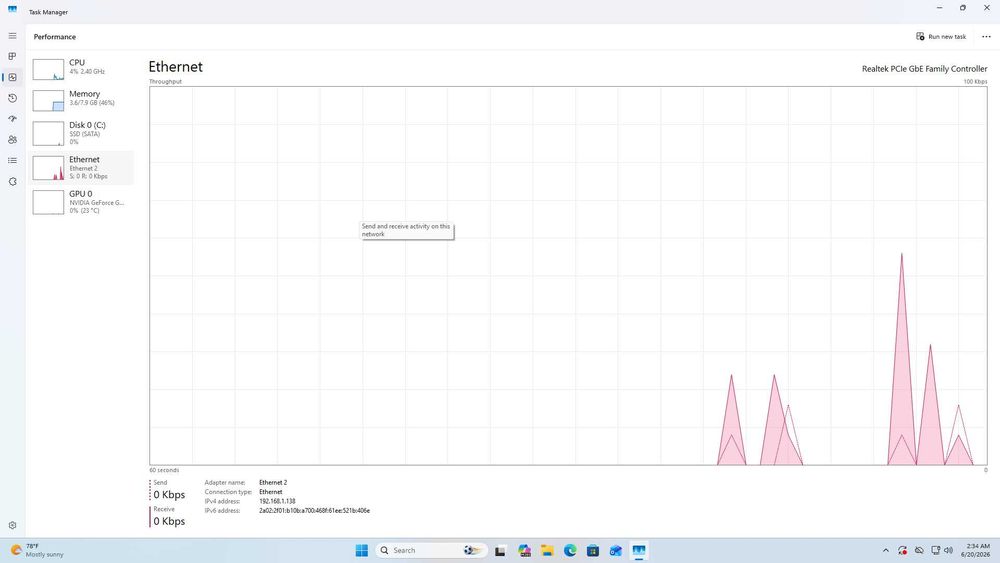Viewport: 1000px width, 563px height.
Task: Show hidden system tray icons
Action: 886,550
